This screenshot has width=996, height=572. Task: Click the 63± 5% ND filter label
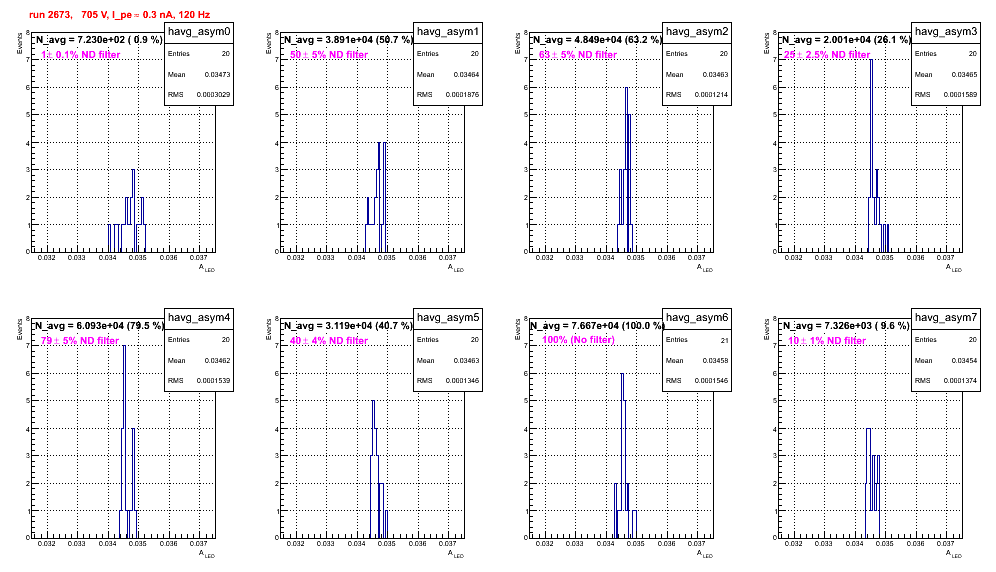[578, 55]
